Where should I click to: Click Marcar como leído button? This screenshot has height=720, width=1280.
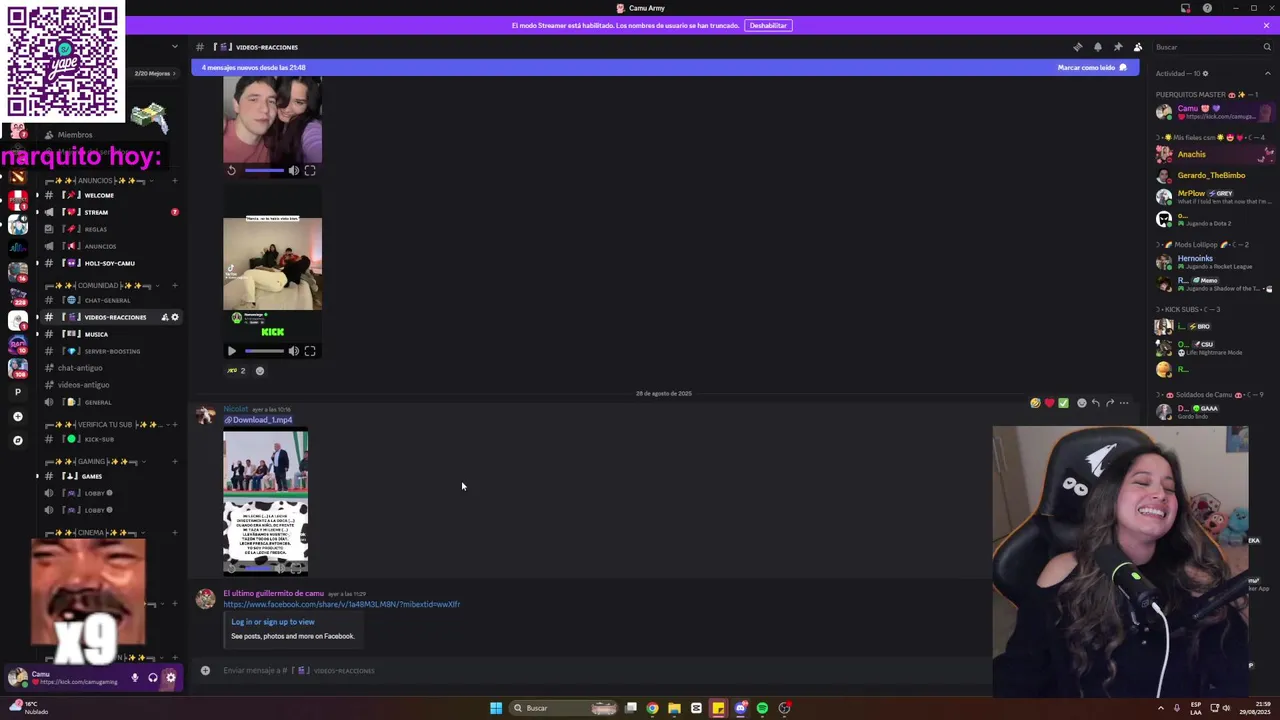click(x=1092, y=68)
